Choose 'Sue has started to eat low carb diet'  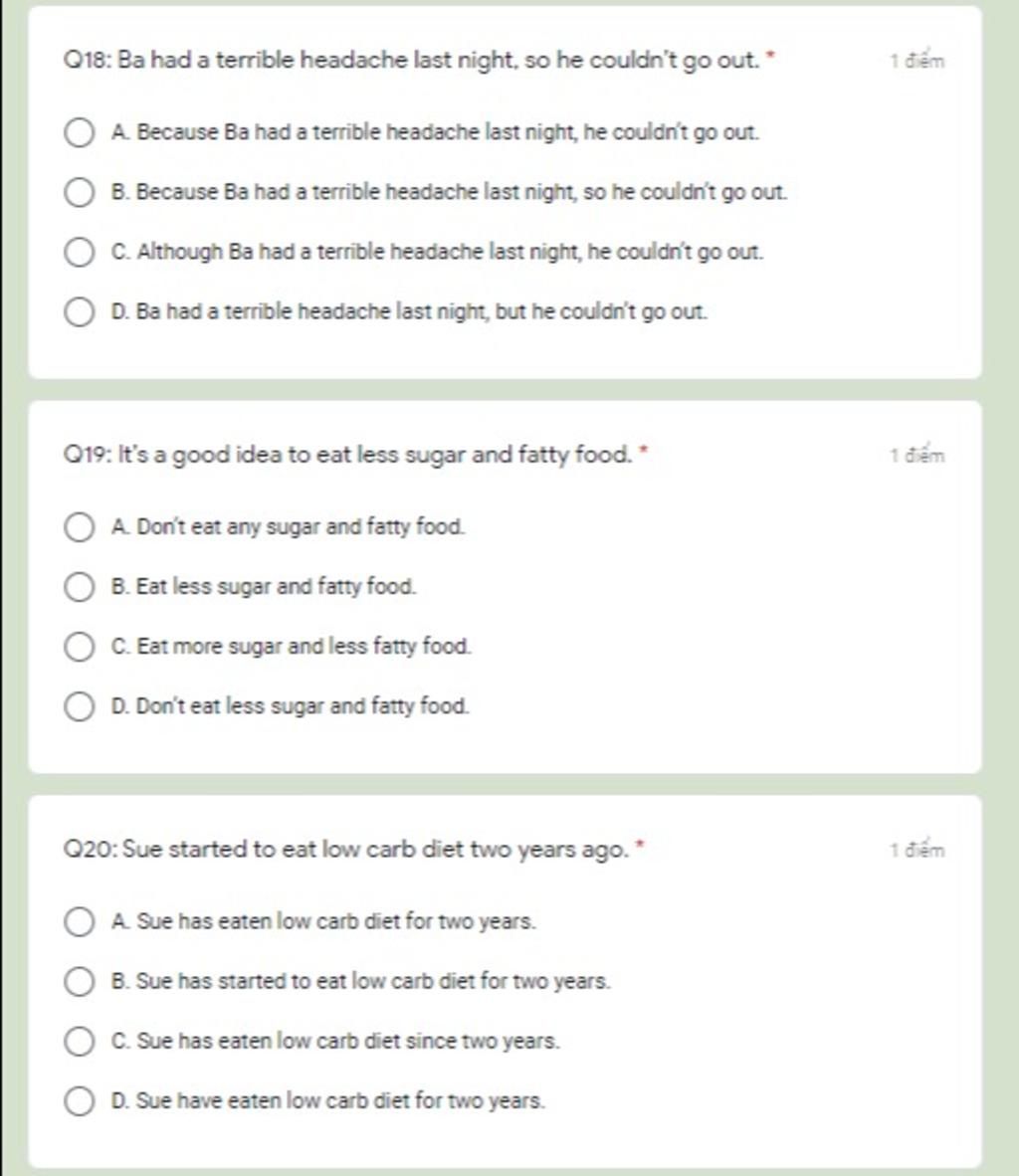(x=79, y=982)
